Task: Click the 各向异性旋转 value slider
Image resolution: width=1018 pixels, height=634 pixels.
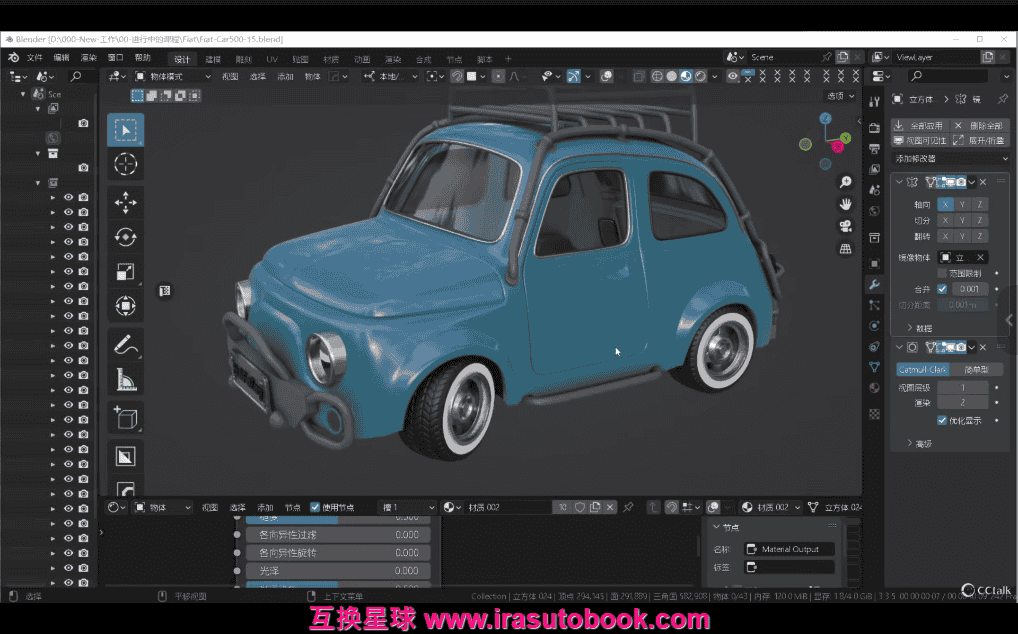Action: click(x=338, y=552)
